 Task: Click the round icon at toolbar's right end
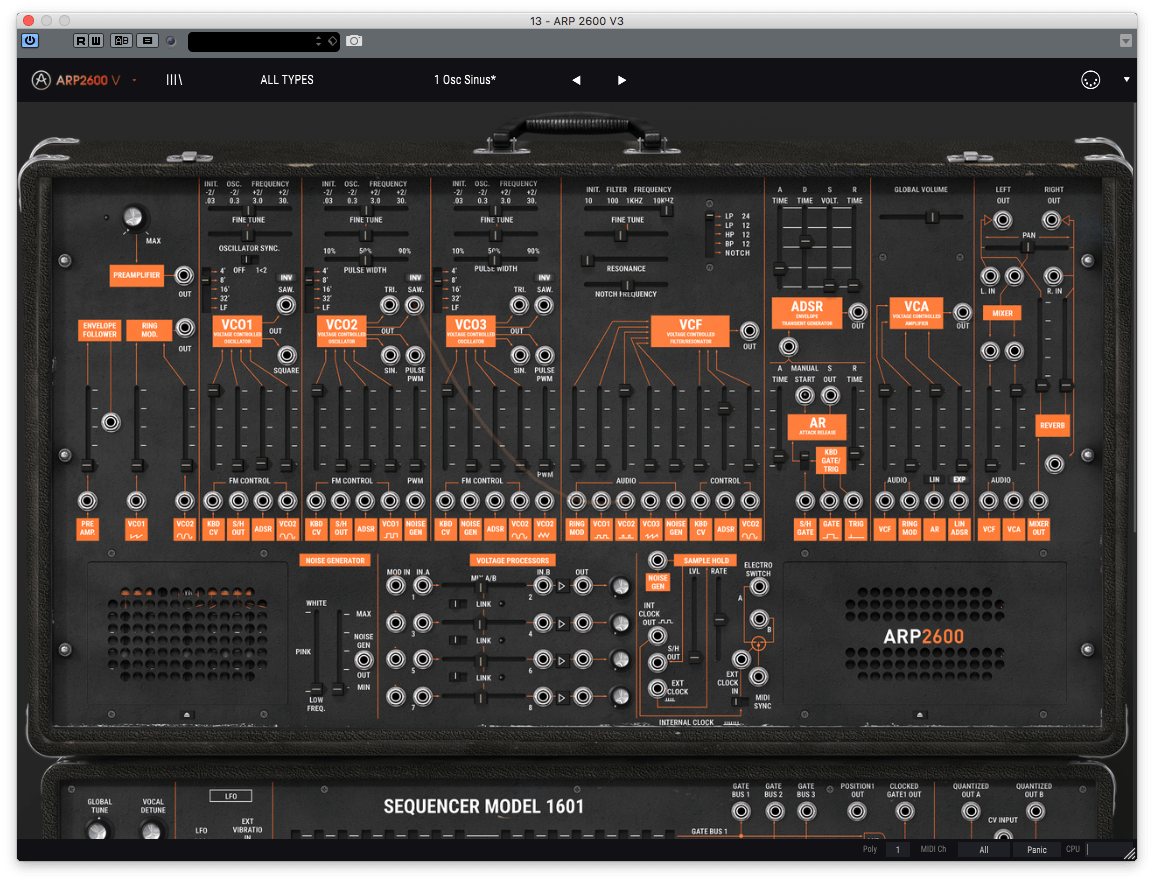click(1091, 80)
